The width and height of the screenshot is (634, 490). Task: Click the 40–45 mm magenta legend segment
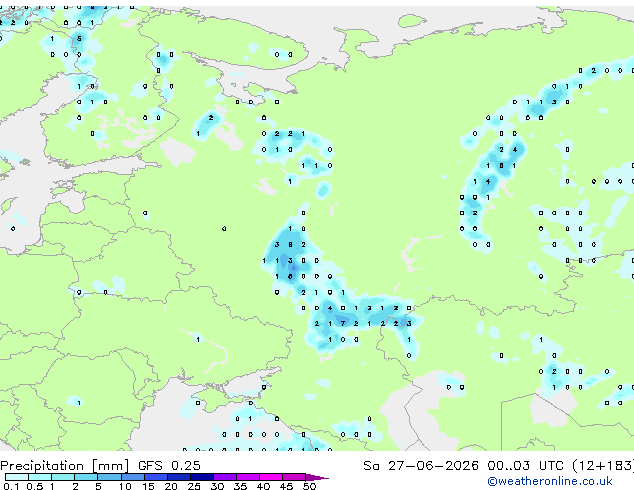pyautogui.click(x=271, y=477)
